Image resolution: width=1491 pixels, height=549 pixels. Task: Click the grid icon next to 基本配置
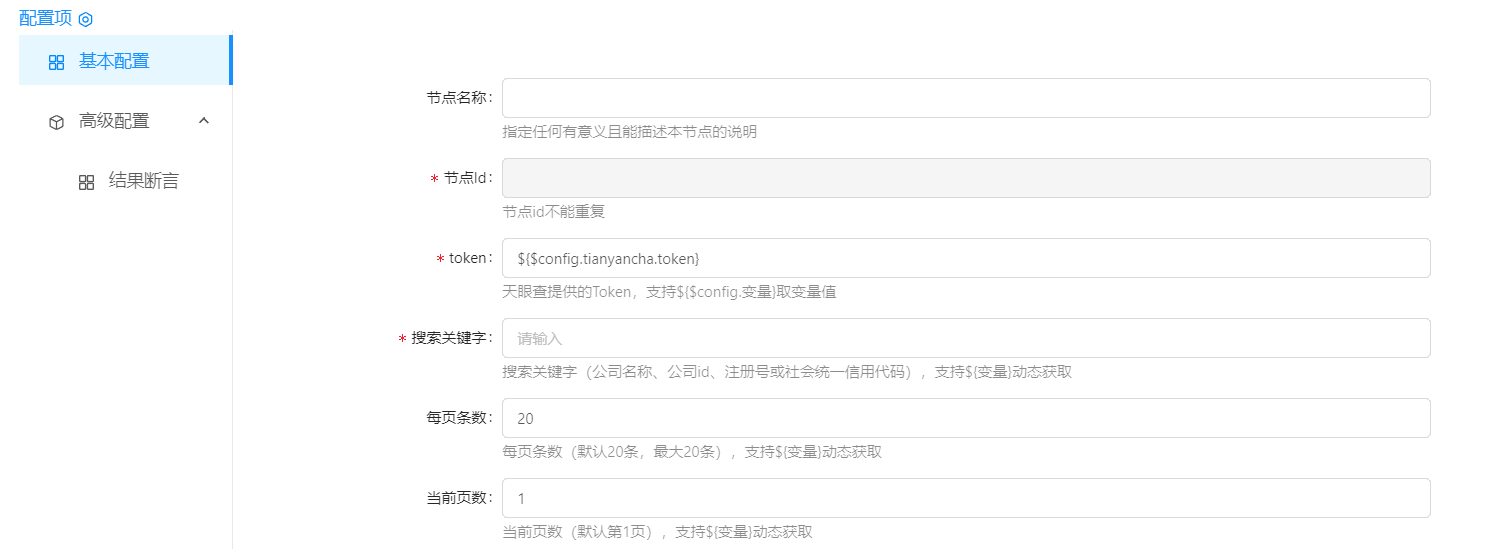tap(56, 62)
